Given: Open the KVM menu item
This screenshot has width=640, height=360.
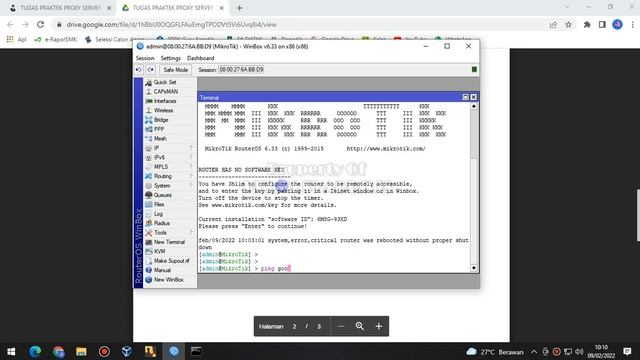Looking at the screenshot, I should point(159,251).
